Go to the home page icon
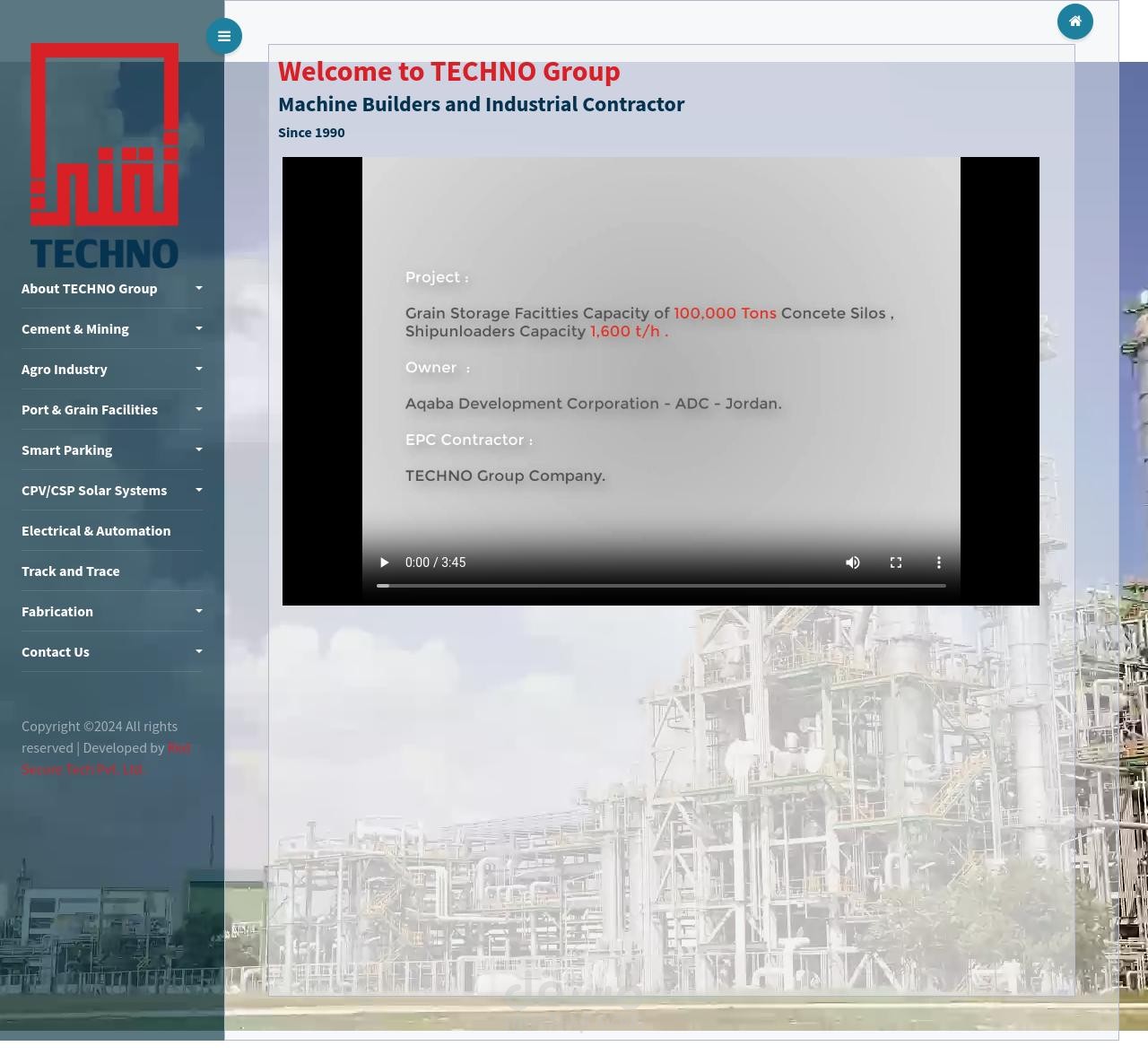Viewport: 1148px width, 1055px height. tap(1075, 22)
